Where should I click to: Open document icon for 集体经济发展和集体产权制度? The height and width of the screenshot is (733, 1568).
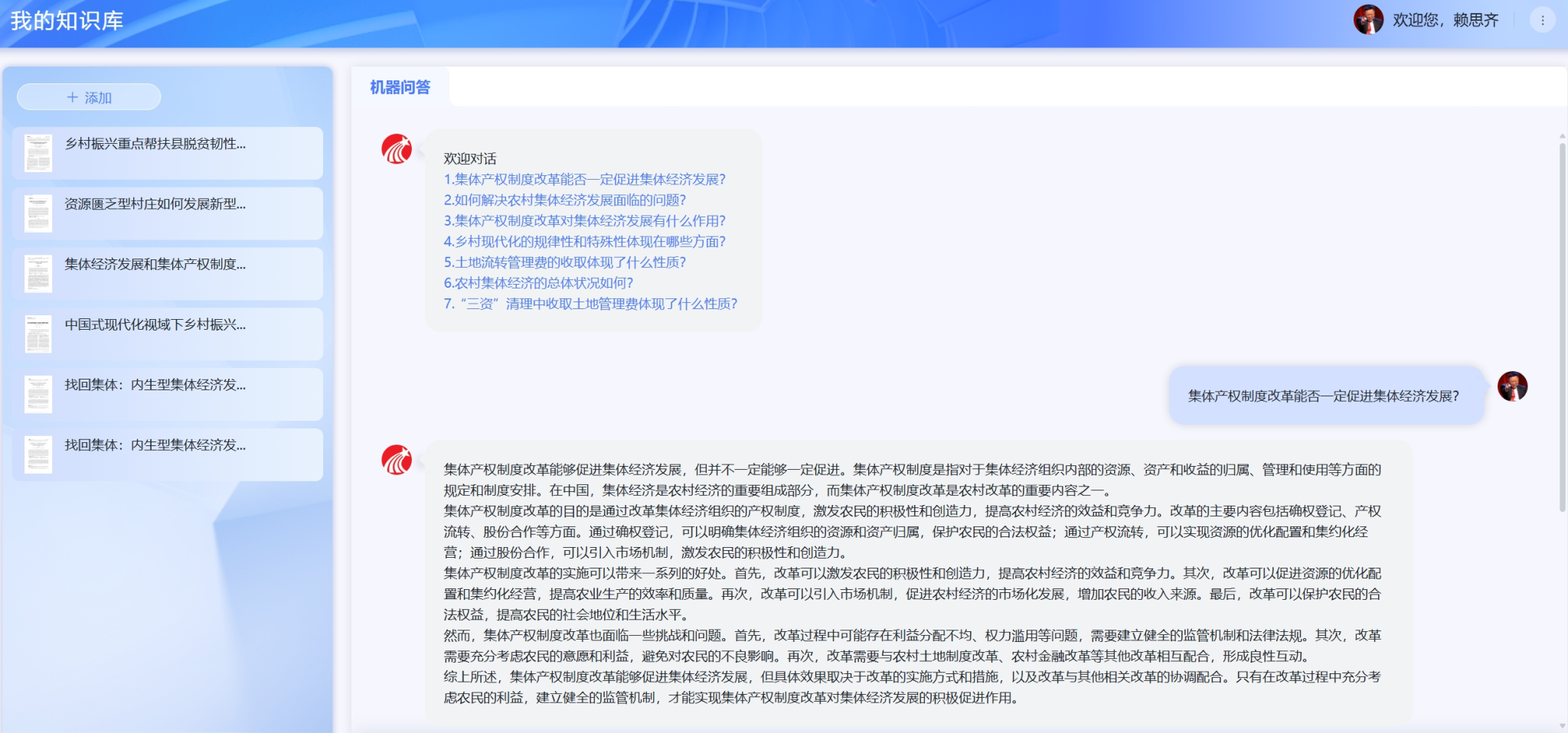38,274
